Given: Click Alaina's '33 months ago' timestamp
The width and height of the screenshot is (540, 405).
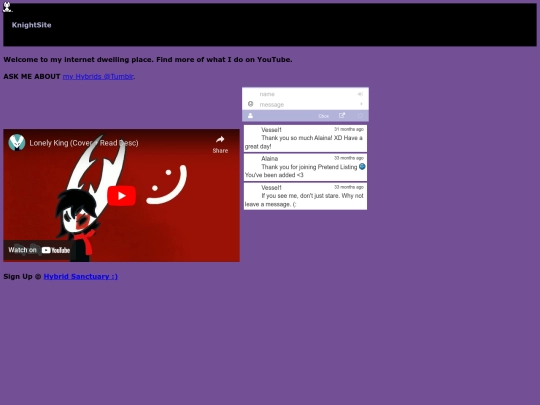Looking at the screenshot, I should point(349,158).
